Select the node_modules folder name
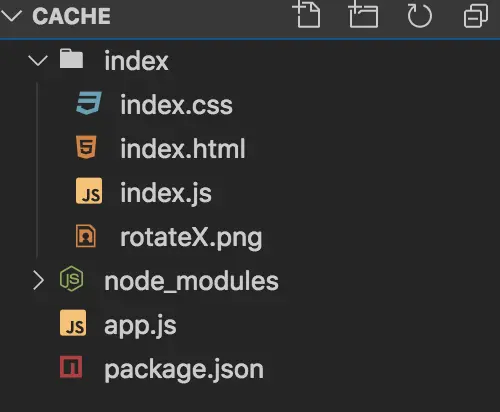Viewport: 500px width, 412px height. [x=191, y=281]
